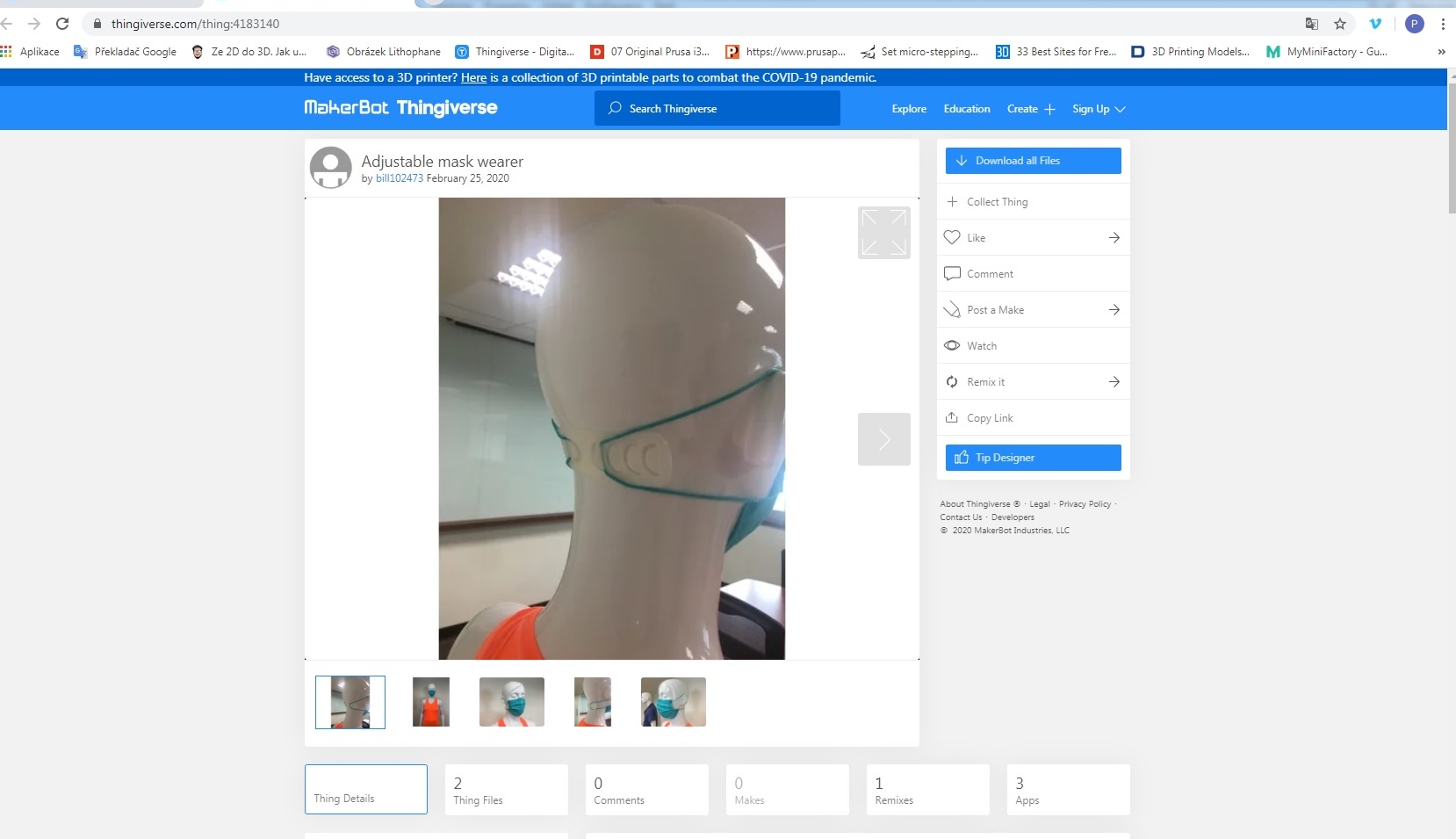
Task: Click the Tip Designer button
Action: pos(1033,458)
